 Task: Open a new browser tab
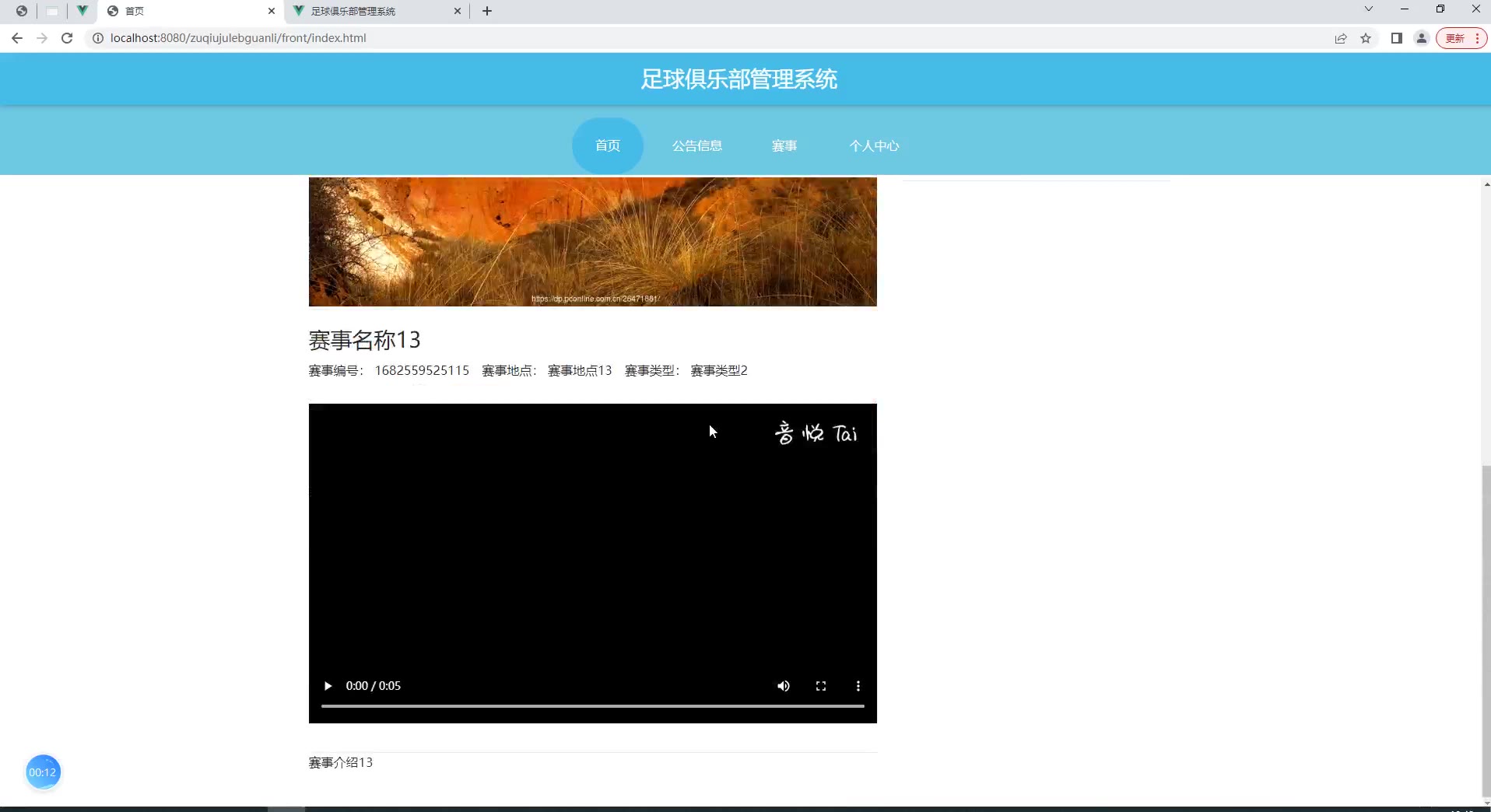point(487,11)
